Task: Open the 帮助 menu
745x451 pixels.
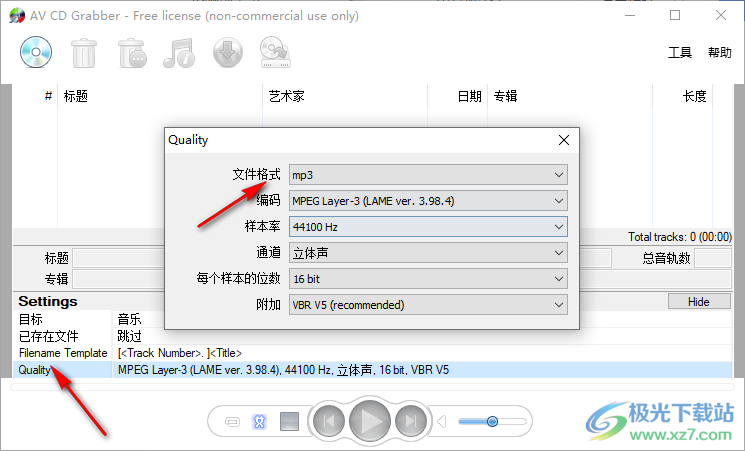Action: pyautogui.click(x=720, y=52)
